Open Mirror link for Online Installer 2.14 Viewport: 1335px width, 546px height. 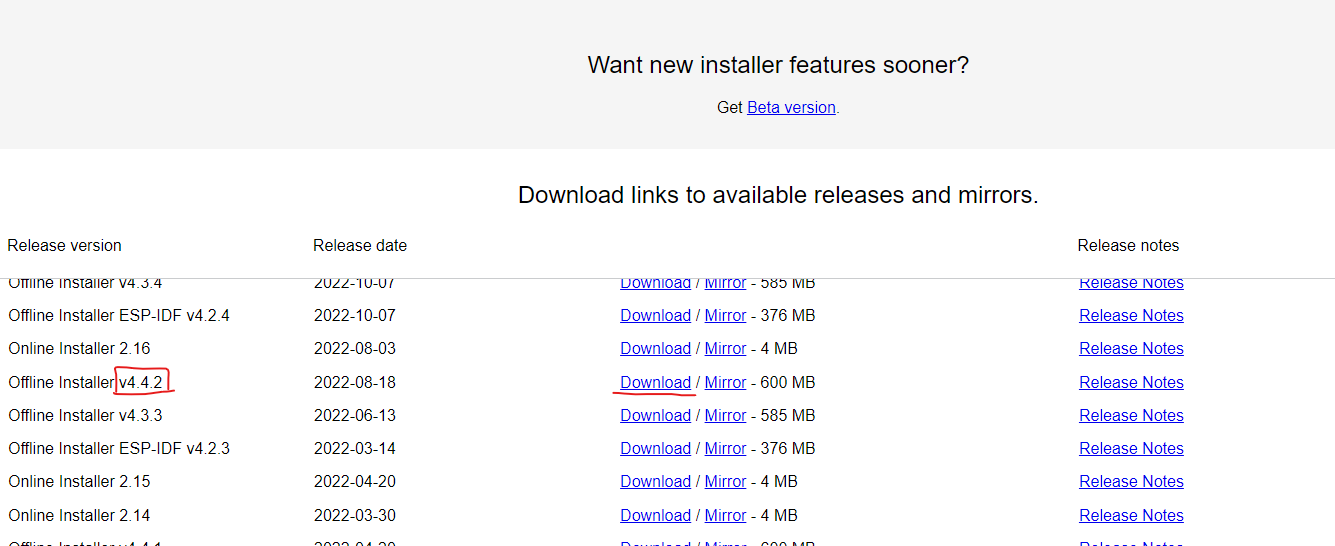pyautogui.click(x=725, y=515)
